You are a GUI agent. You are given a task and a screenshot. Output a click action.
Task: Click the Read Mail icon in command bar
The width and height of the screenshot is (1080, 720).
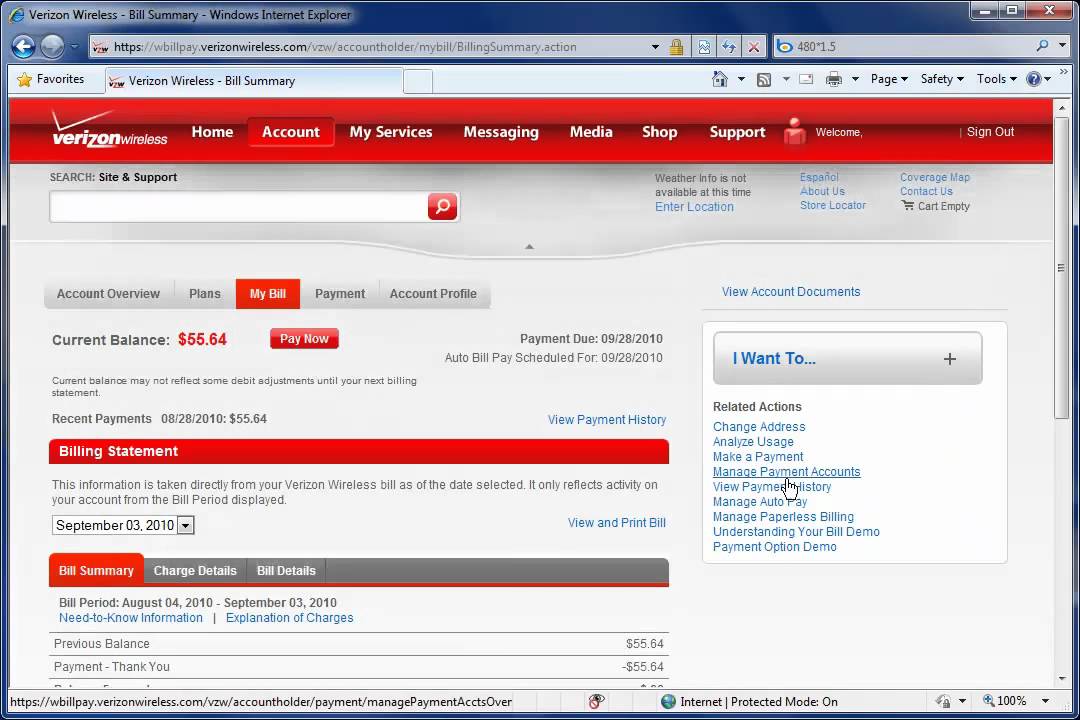806,79
